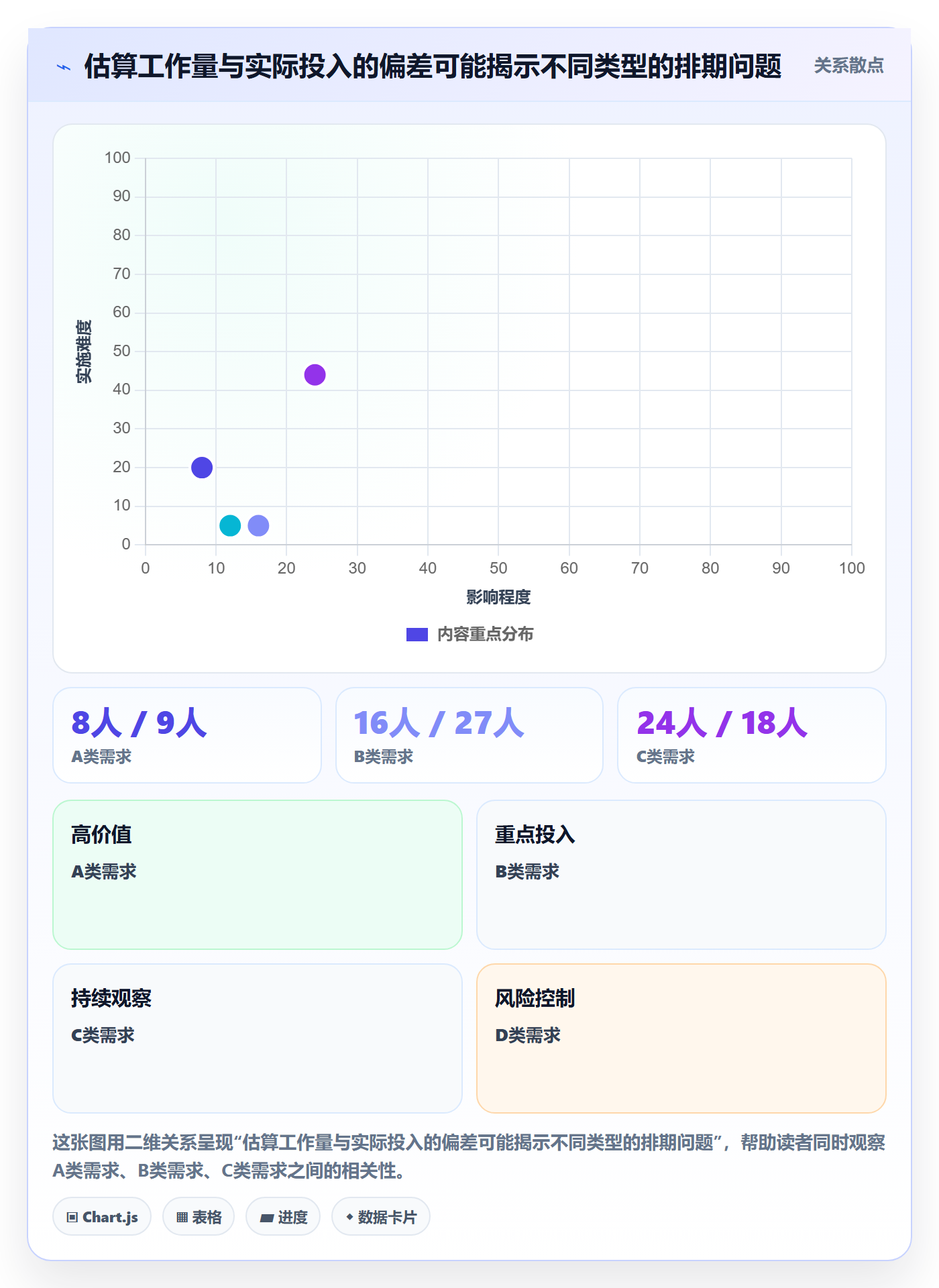The height and width of the screenshot is (1288, 939).
Task: Click the purple scatter point near 44
Action: (x=315, y=374)
